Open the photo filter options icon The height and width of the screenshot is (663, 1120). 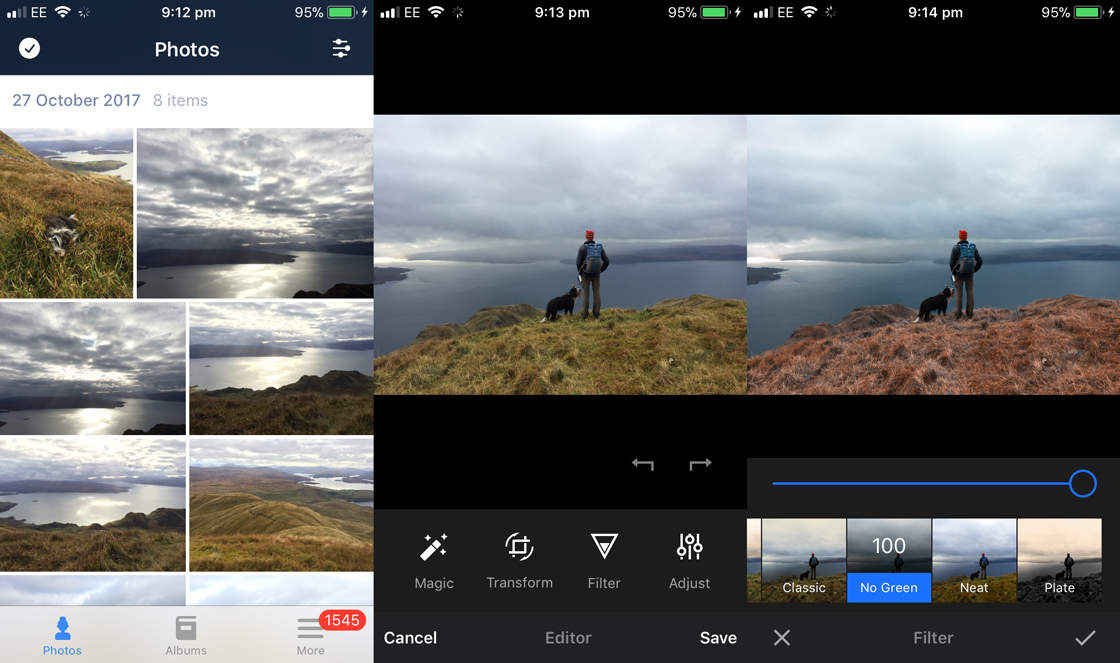click(341, 48)
